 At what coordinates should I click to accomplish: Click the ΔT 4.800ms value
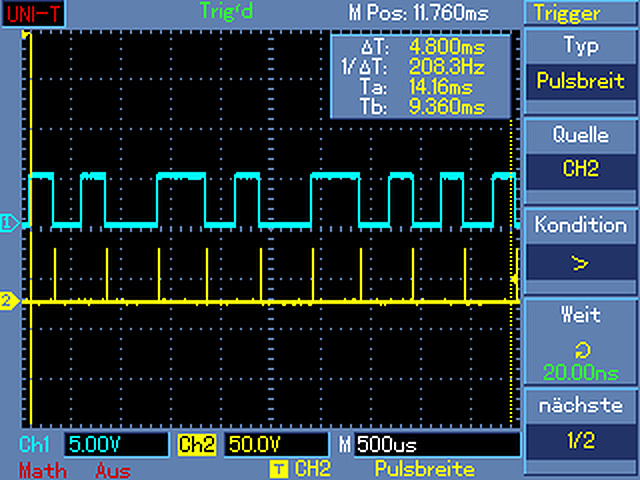(447, 47)
